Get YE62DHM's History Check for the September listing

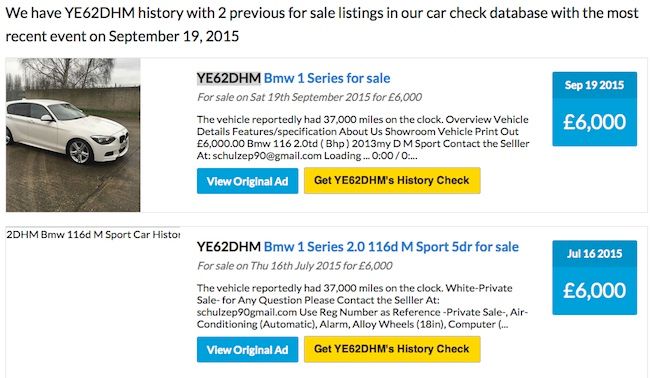tap(392, 180)
